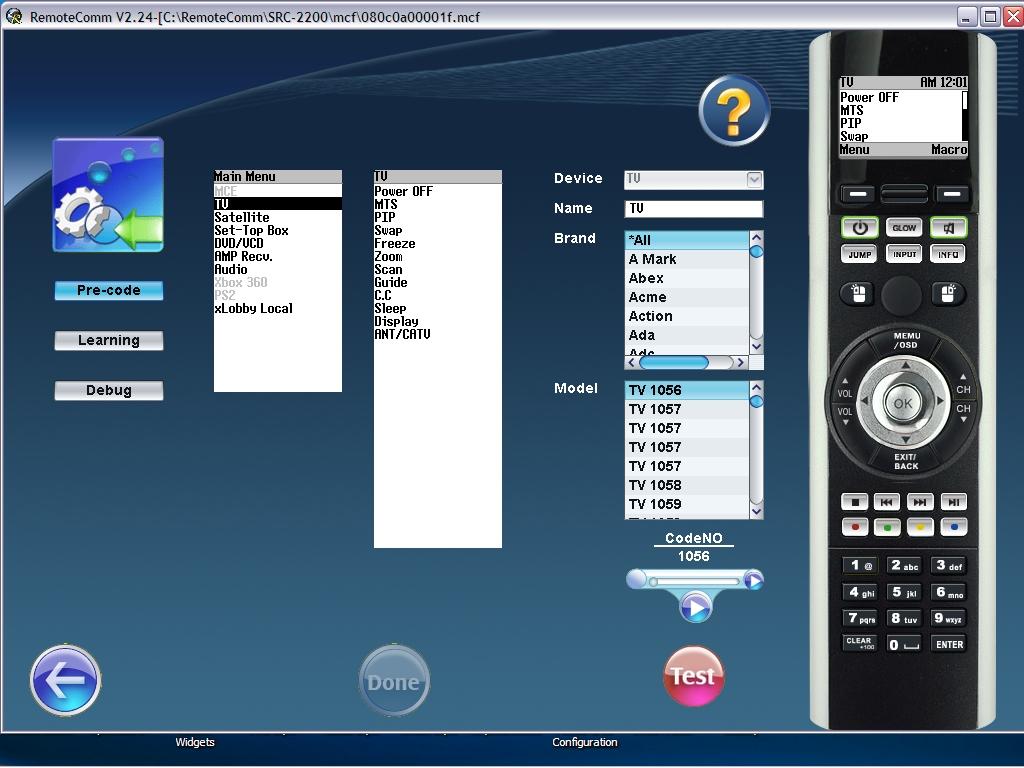
Task: Select Freeze in TV function list
Action: click(438, 244)
